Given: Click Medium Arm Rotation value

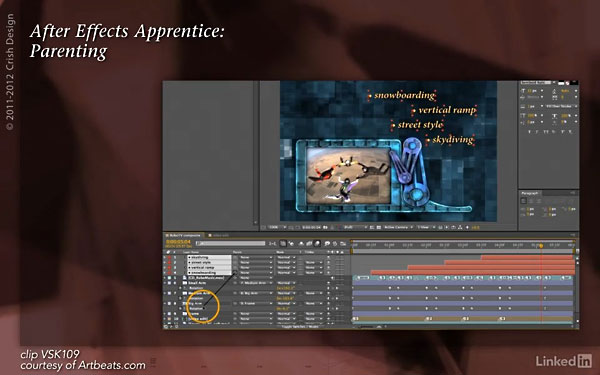Looking at the screenshot, I should click(x=285, y=298).
